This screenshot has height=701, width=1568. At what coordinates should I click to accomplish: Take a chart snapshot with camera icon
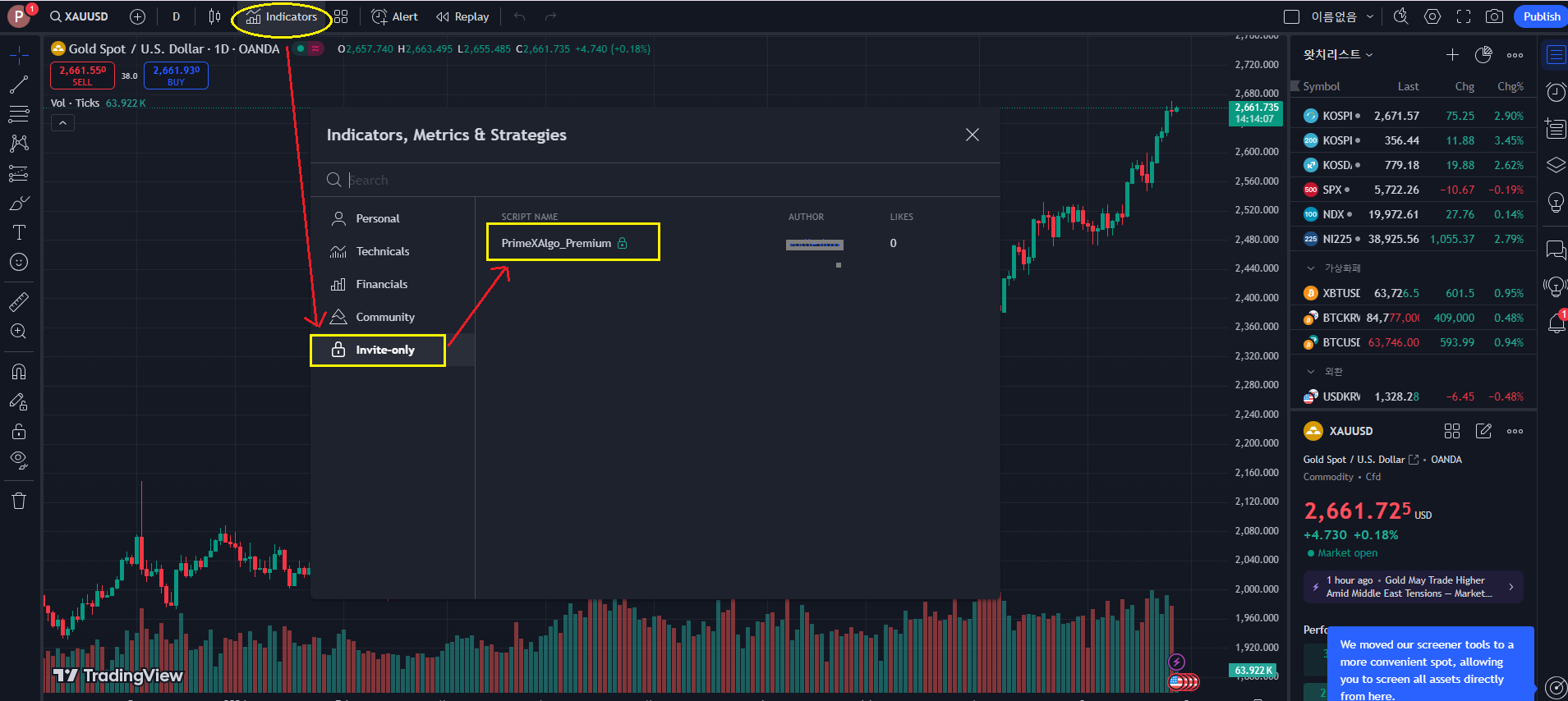1495,16
